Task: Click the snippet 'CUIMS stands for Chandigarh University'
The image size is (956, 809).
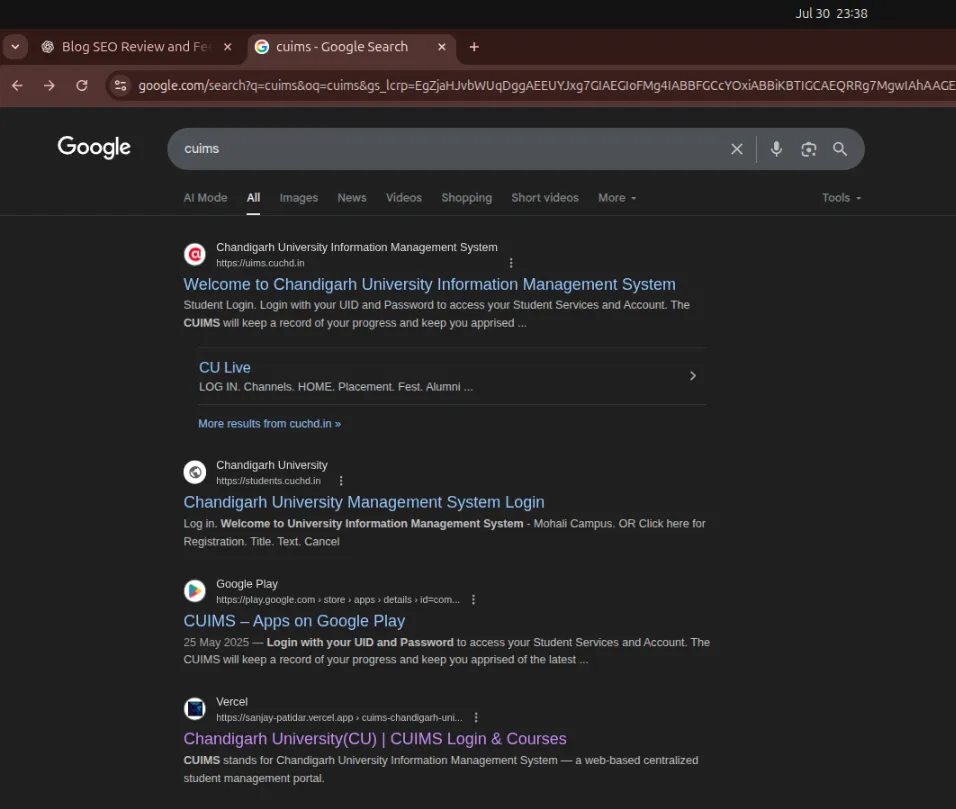Action: click(x=441, y=769)
